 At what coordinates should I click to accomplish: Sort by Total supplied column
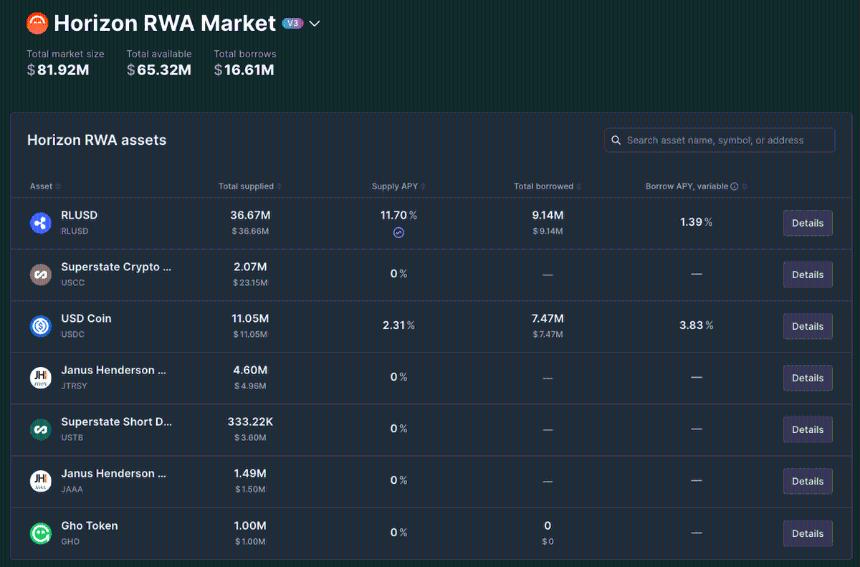click(x=250, y=186)
